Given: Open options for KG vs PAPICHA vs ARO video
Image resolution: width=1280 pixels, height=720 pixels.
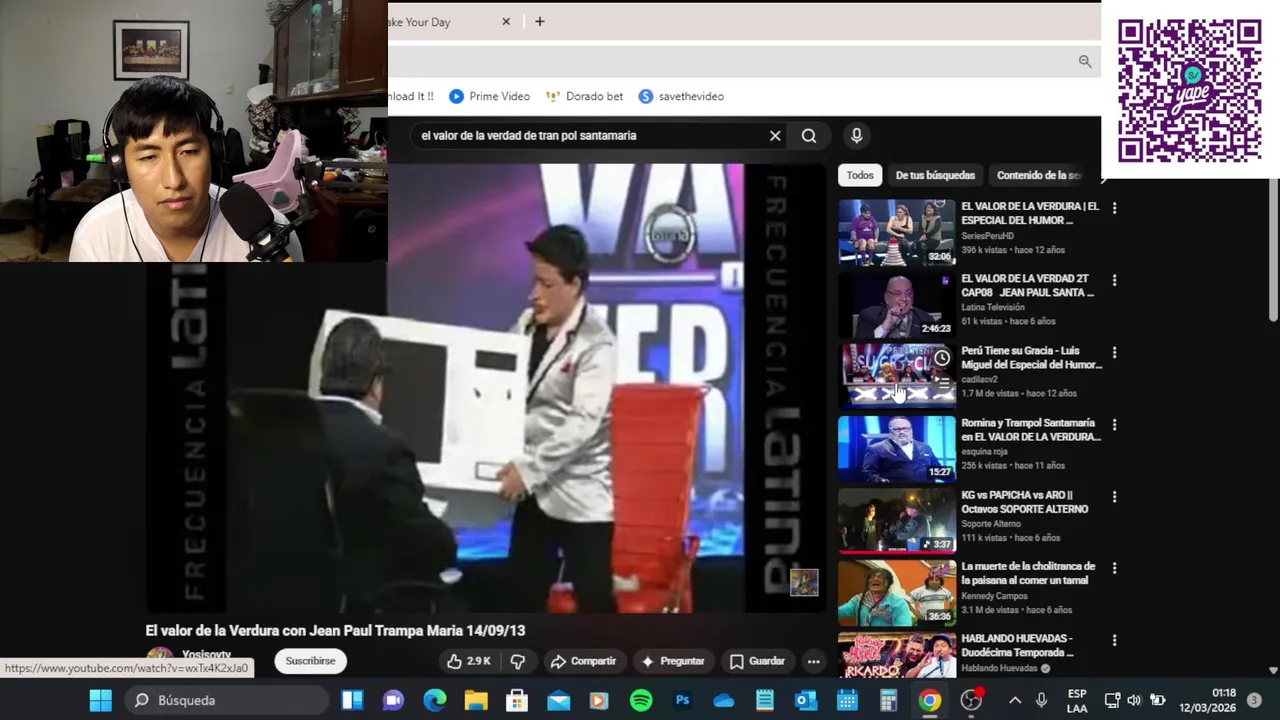Looking at the screenshot, I should [x=1114, y=496].
